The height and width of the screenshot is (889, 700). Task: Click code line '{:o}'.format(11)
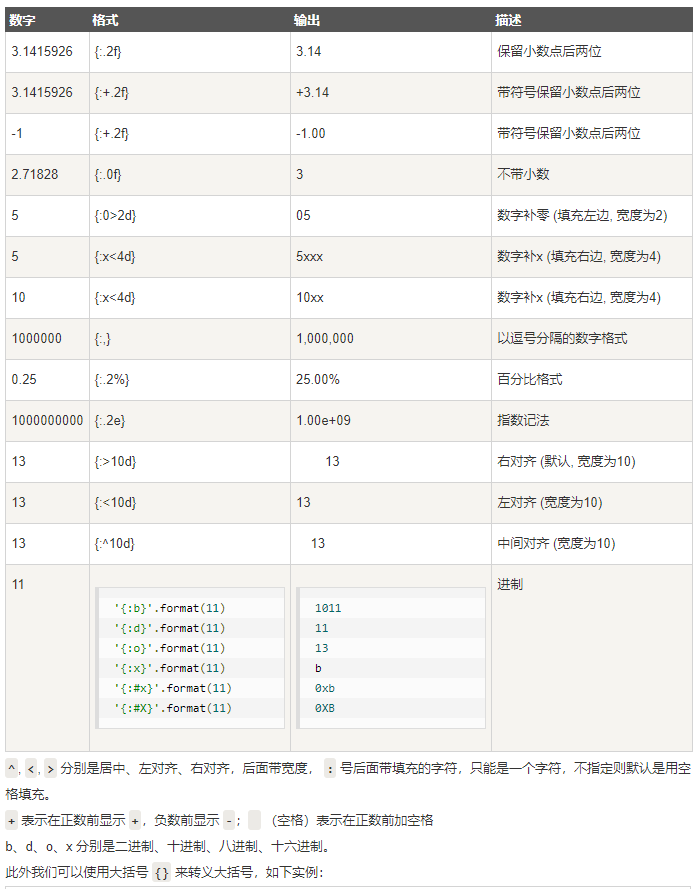point(169,648)
